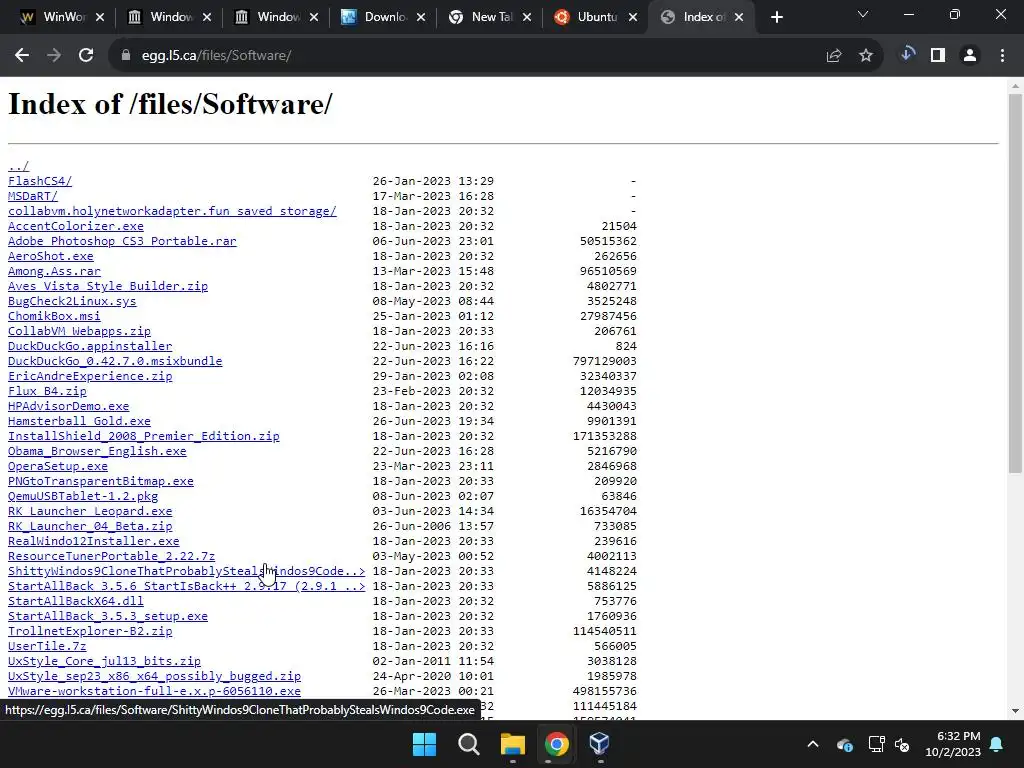Open collabvm.holynetworkadapter.fun saved storage folder

tap(172, 211)
